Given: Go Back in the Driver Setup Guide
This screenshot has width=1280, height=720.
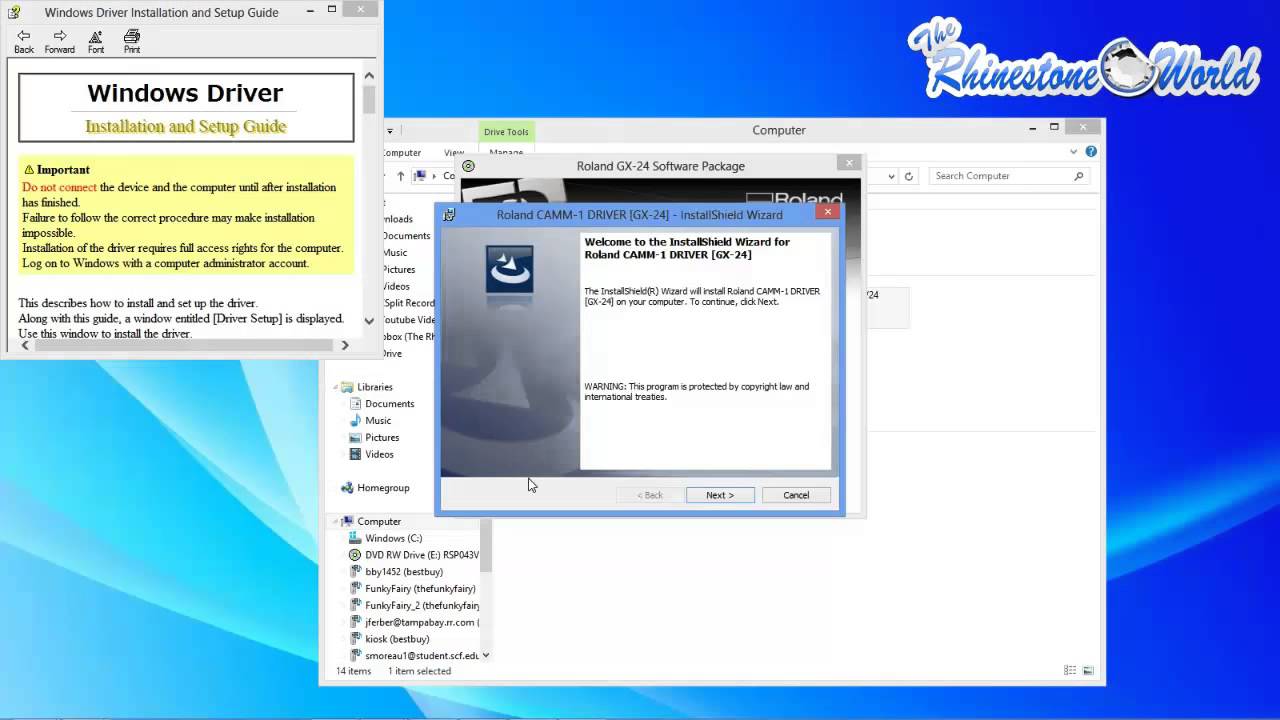Looking at the screenshot, I should coord(24,41).
